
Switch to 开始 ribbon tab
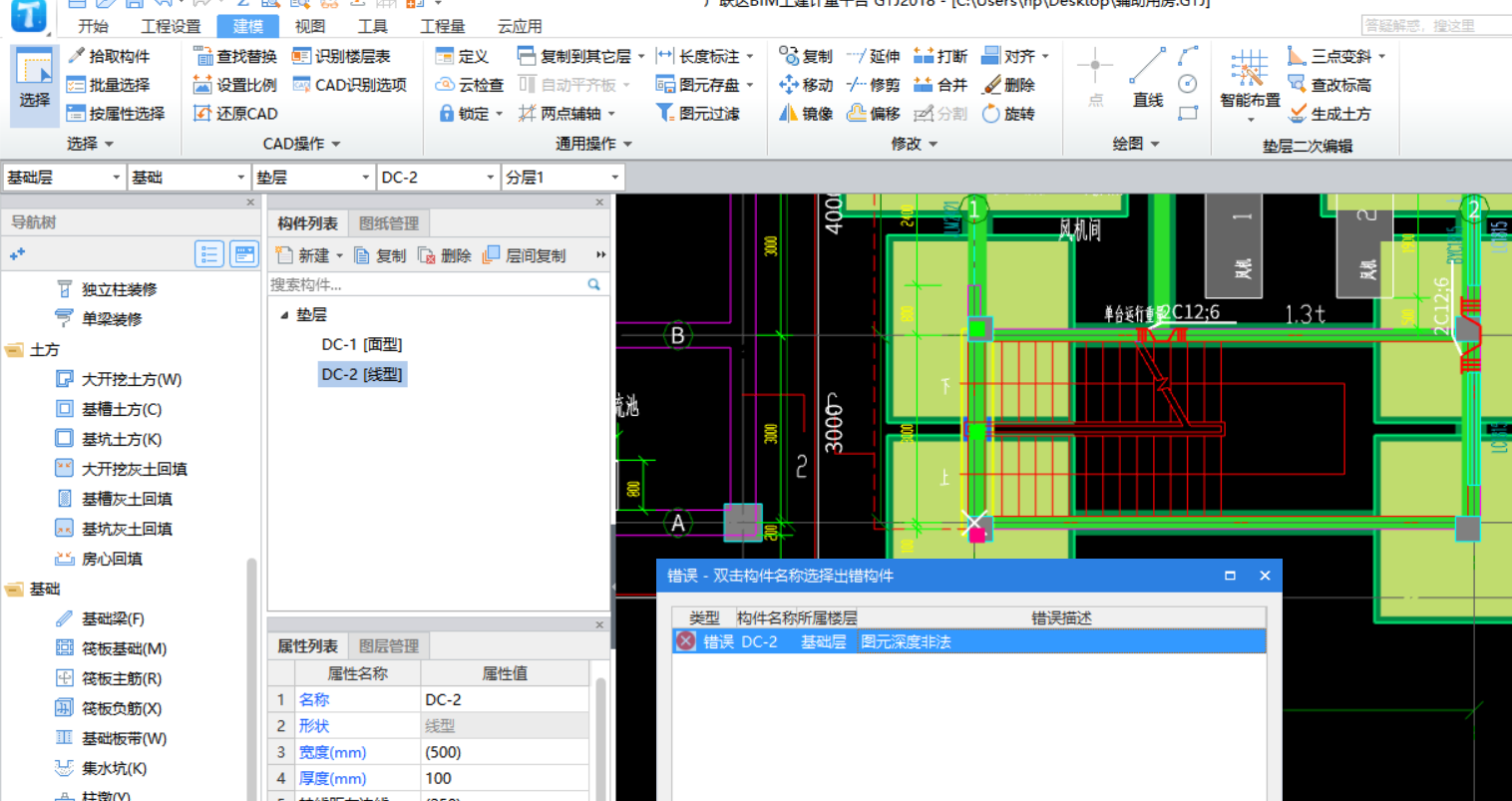click(x=94, y=26)
